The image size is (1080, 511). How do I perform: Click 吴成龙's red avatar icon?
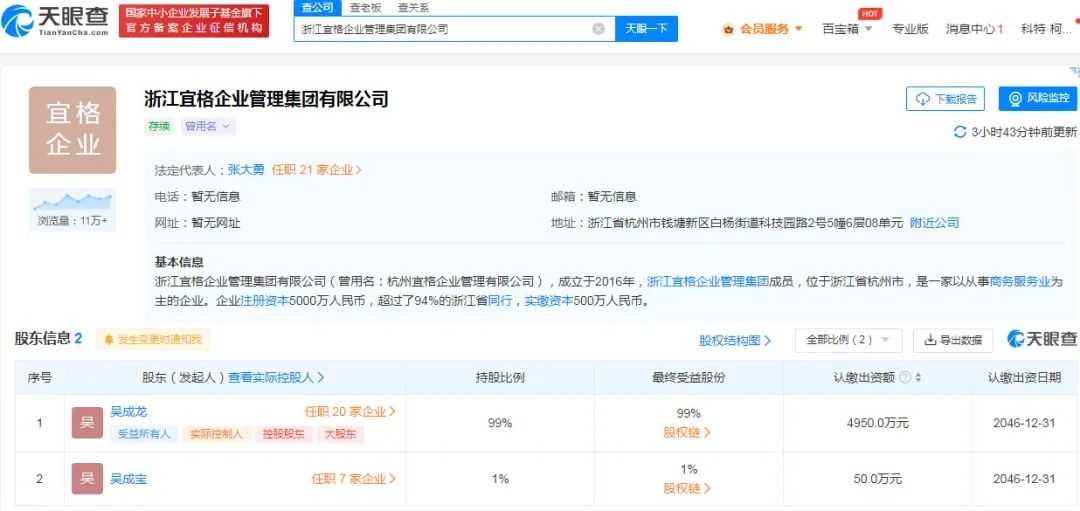[87, 422]
